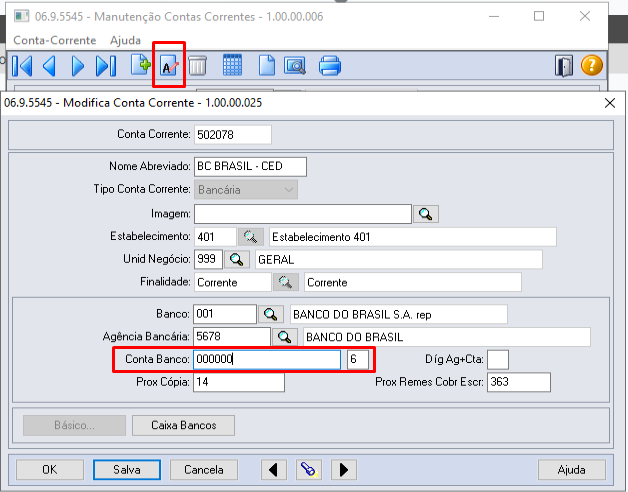The width and height of the screenshot is (628, 492).
Task: Open Agência Bancária lookup magnifier
Action: (x=285, y=337)
